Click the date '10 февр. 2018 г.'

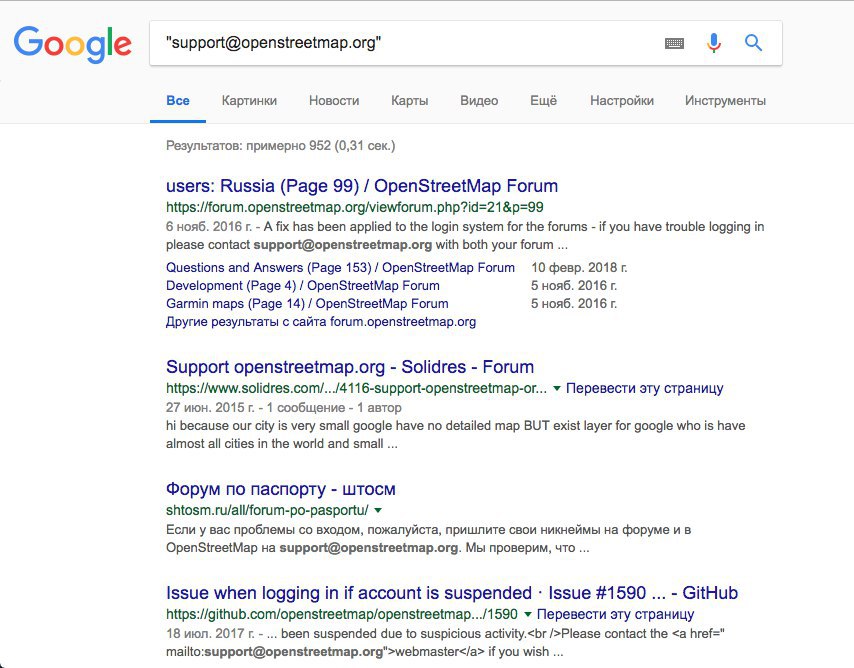click(x=579, y=268)
